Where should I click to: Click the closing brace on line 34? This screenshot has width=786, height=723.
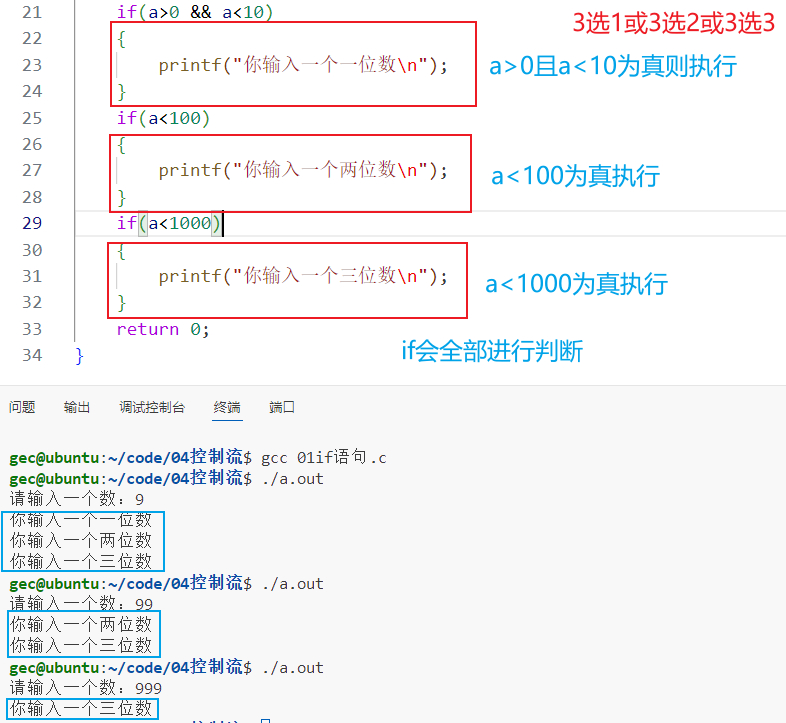80,355
